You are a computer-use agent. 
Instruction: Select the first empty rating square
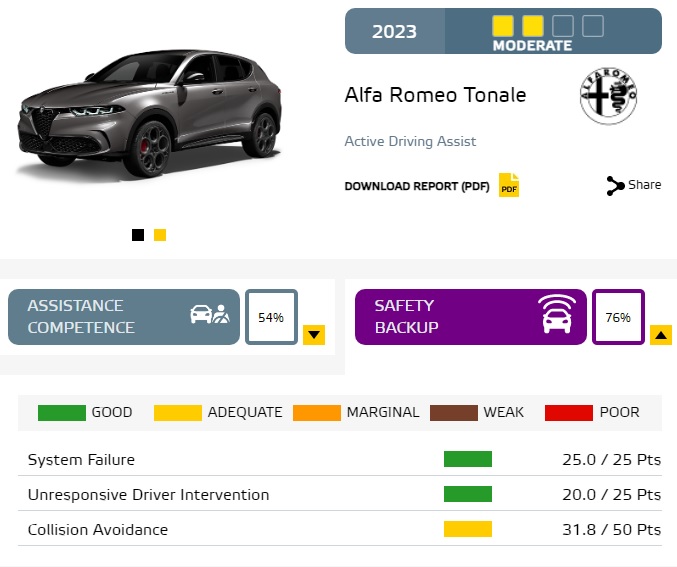click(x=563, y=26)
